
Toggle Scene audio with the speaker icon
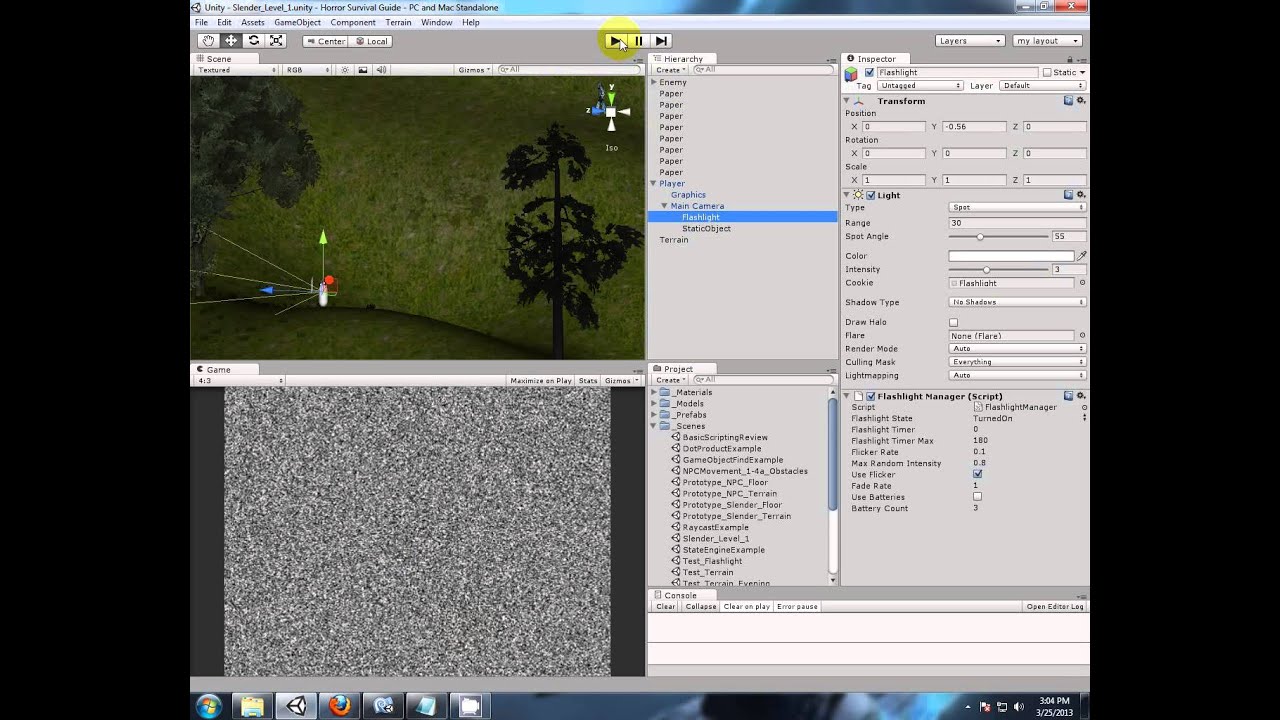click(381, 70)
